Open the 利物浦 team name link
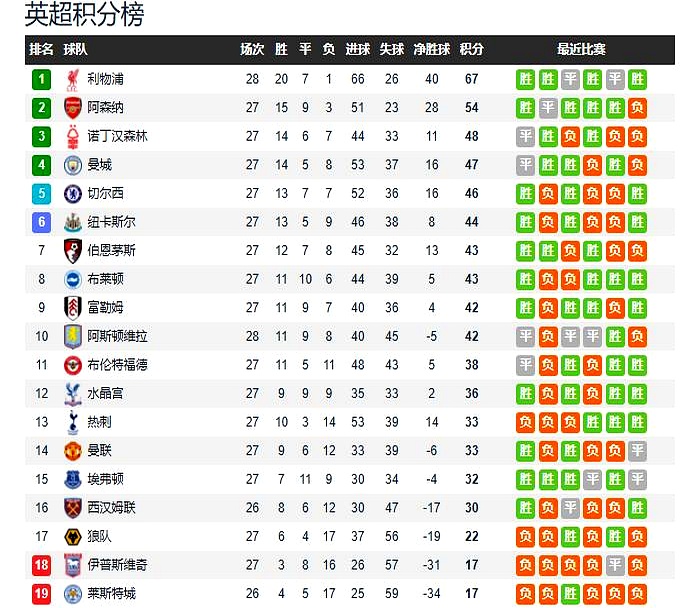Screen dimensions: 682x608 pos(105,79)
